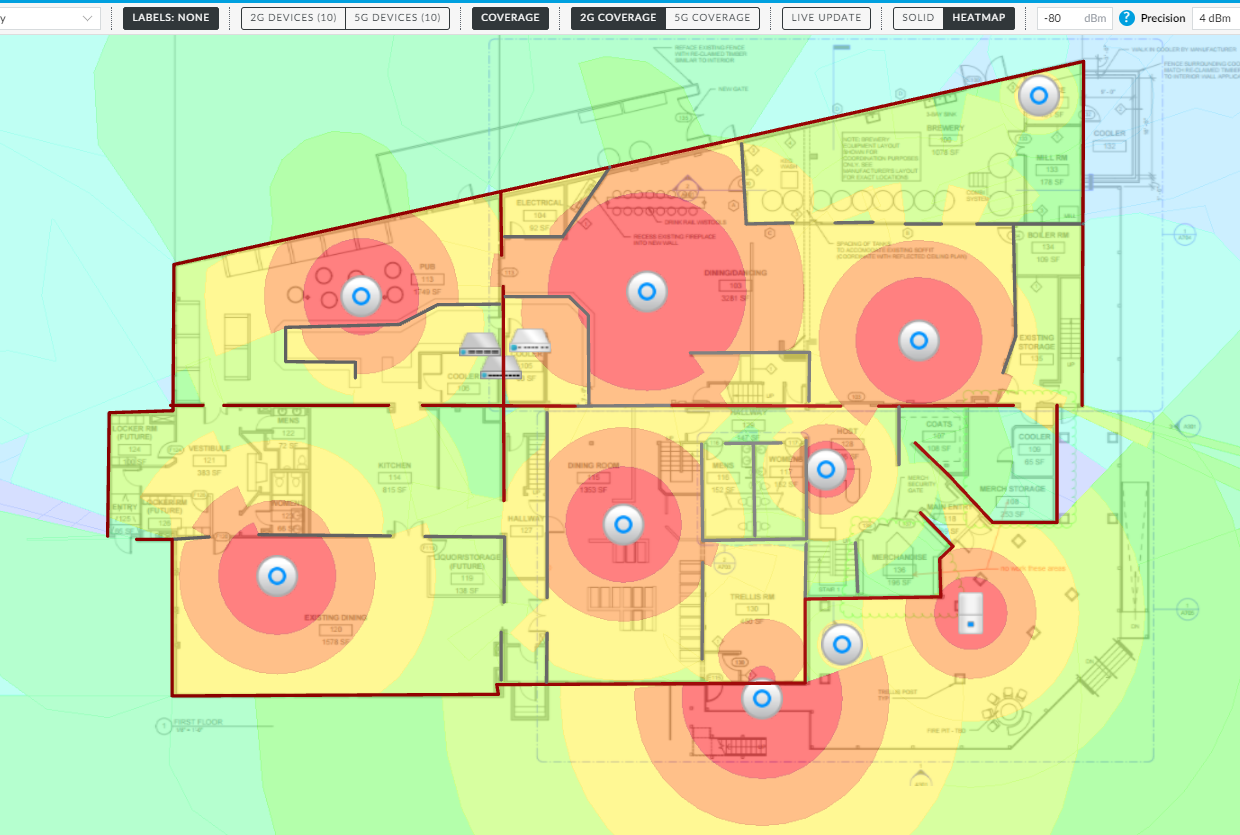Toggle Live Update mode
Viewport: 1240px width, 835px height.
(x=825, y=18)
